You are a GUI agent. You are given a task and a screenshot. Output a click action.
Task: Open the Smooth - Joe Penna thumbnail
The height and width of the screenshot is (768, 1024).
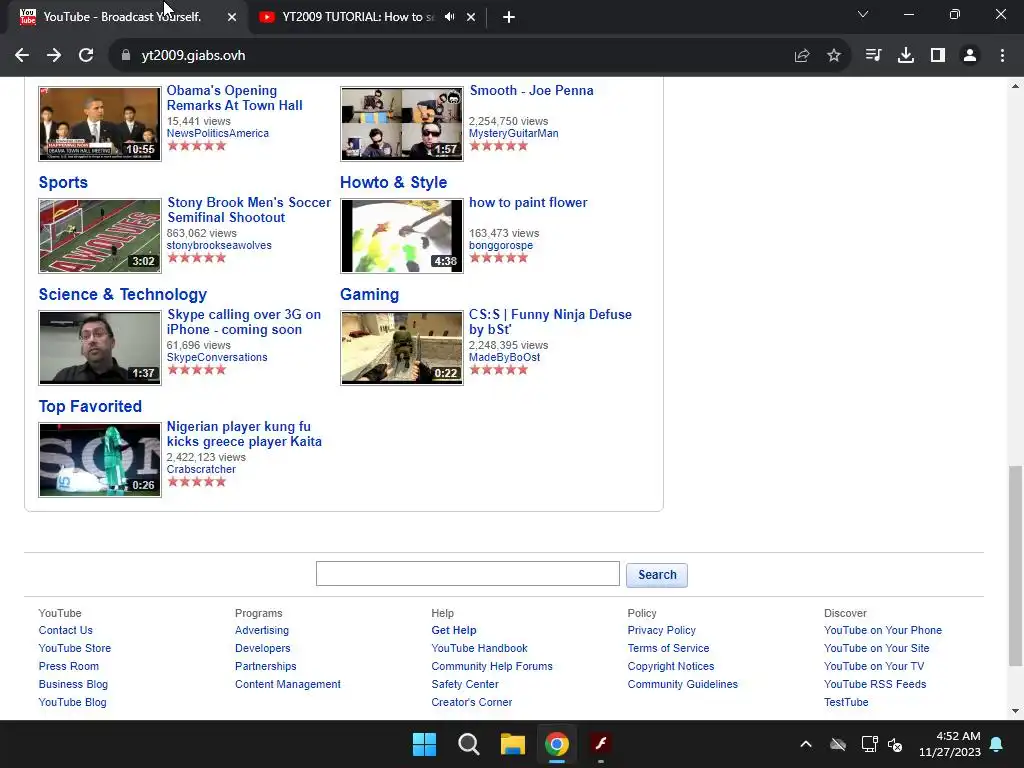tap(402, 124)
